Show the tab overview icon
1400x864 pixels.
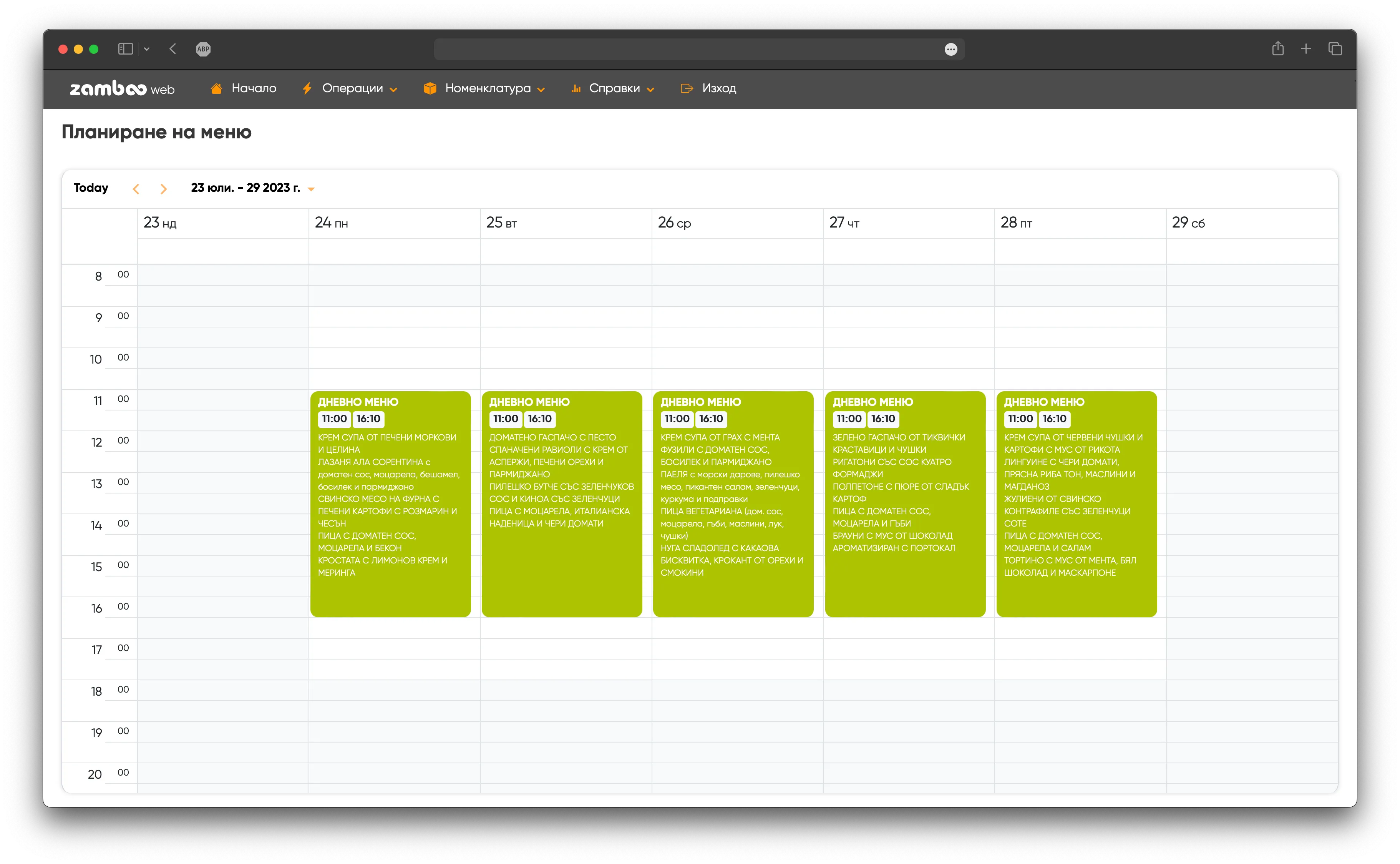[x=1335, y=49]
